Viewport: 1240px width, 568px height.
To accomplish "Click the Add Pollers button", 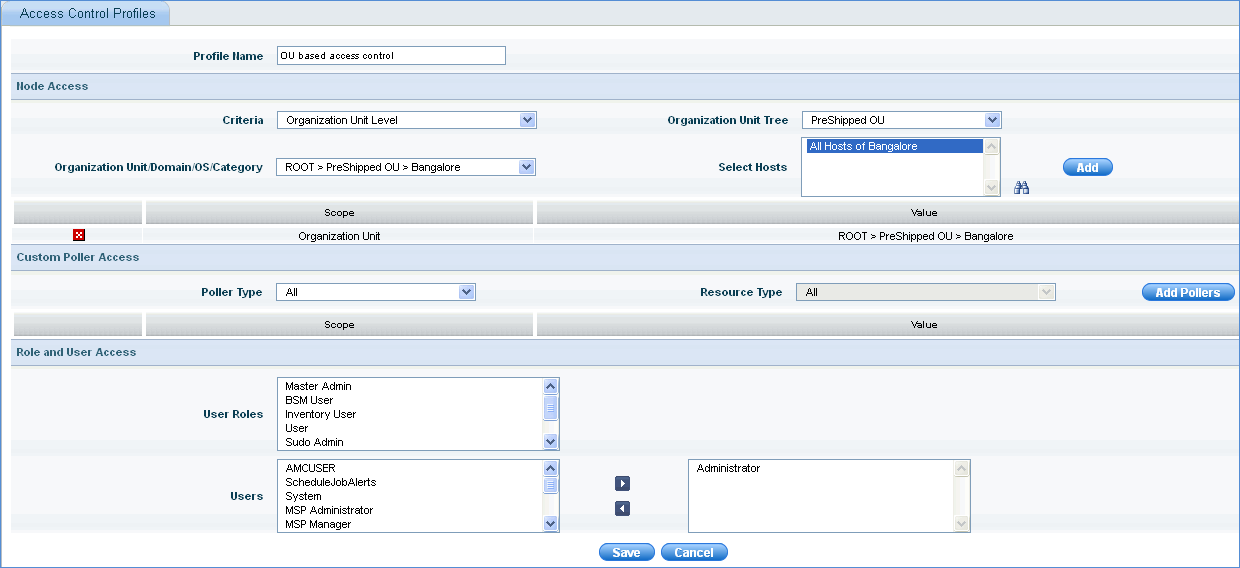I will (x=1187, y=292).
